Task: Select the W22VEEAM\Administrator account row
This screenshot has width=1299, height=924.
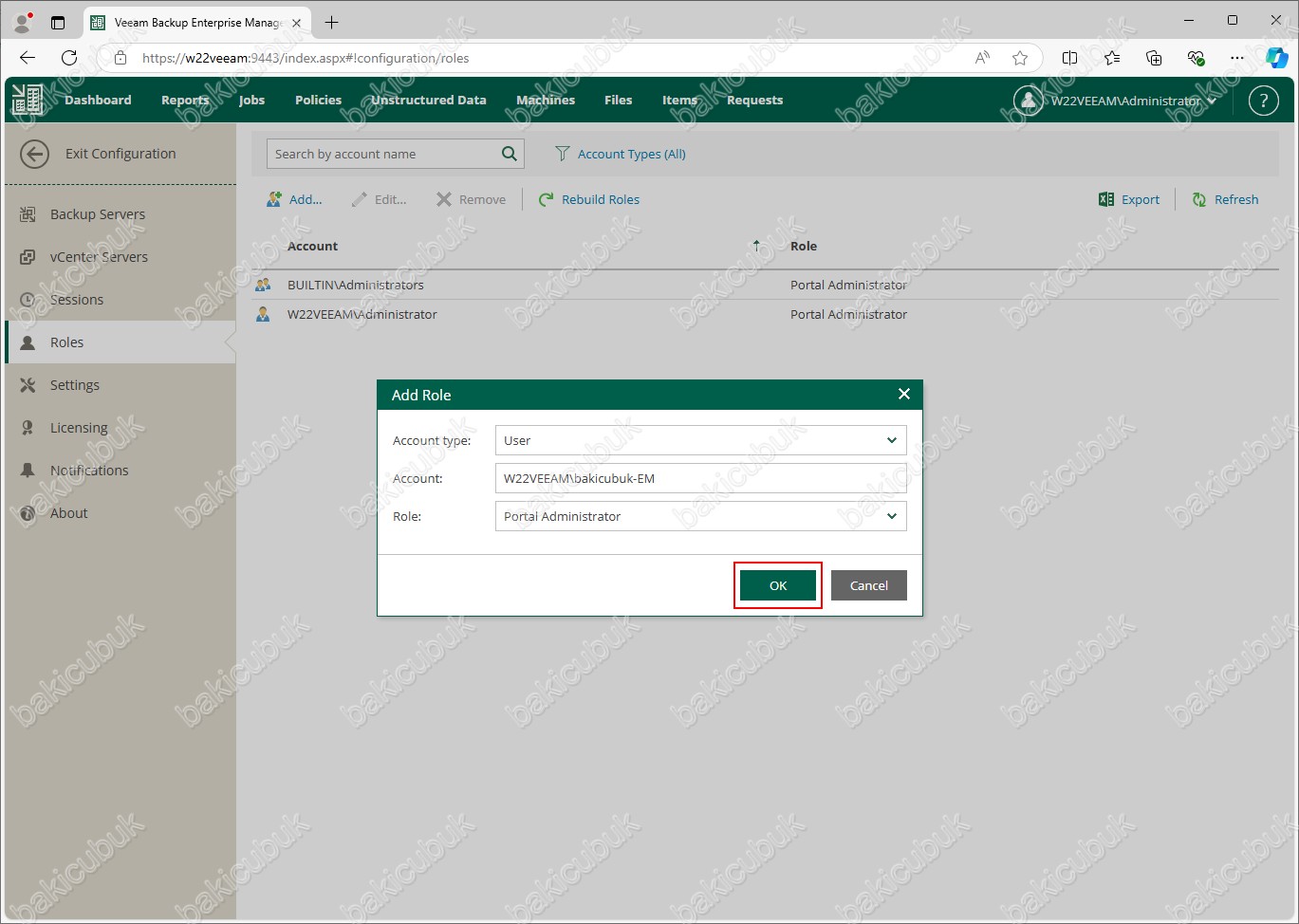Action: tap(765, 314)
